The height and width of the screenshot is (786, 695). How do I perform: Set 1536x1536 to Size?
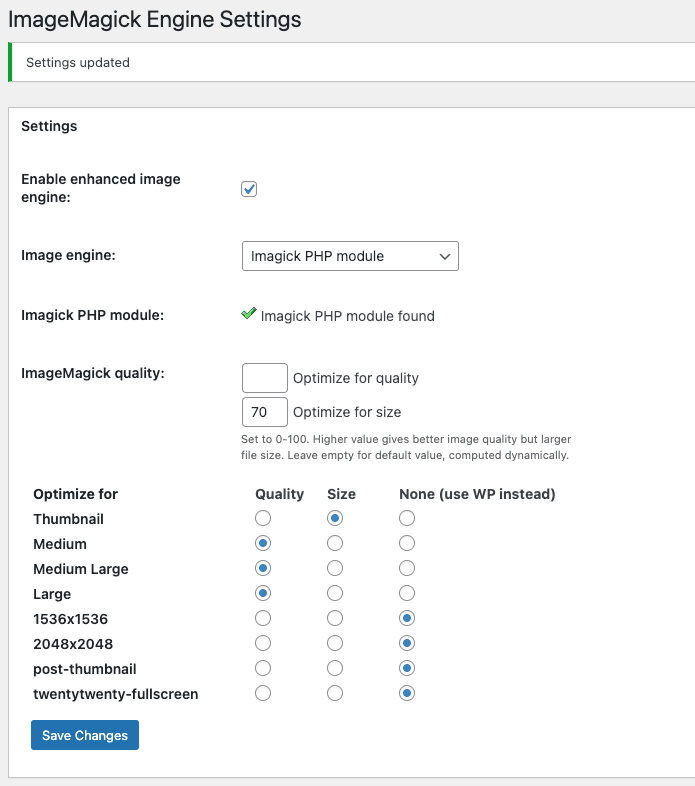point(335,618)
